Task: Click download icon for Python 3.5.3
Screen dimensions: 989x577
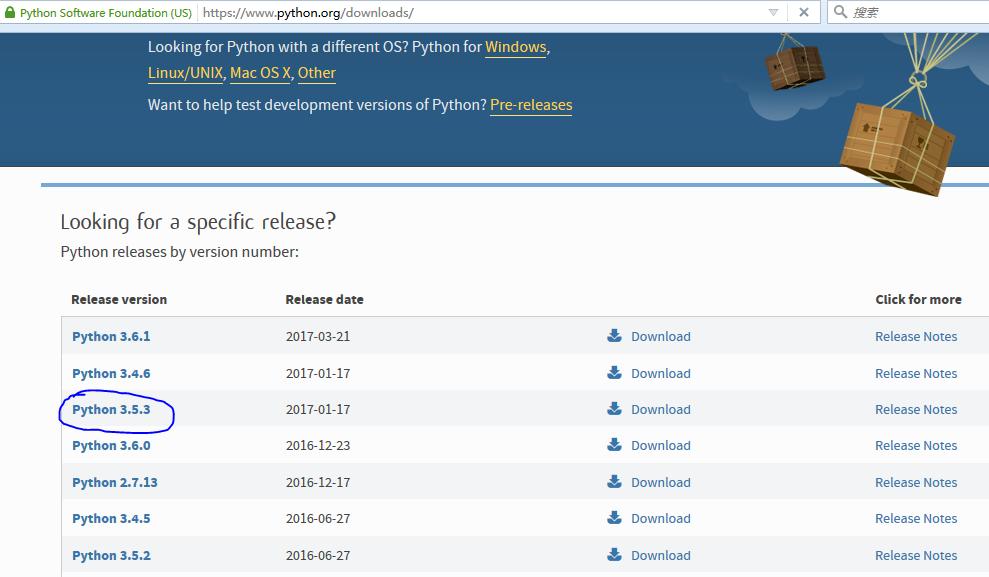Action: [614, 409]
